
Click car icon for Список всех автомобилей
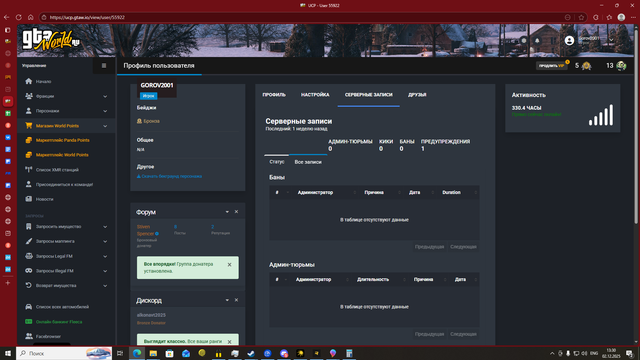pyautogui.click(x=29, y=307)
